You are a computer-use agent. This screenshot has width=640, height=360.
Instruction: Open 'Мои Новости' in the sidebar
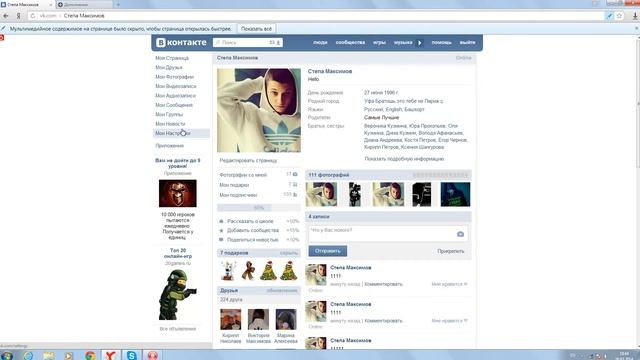click(170, 124)
